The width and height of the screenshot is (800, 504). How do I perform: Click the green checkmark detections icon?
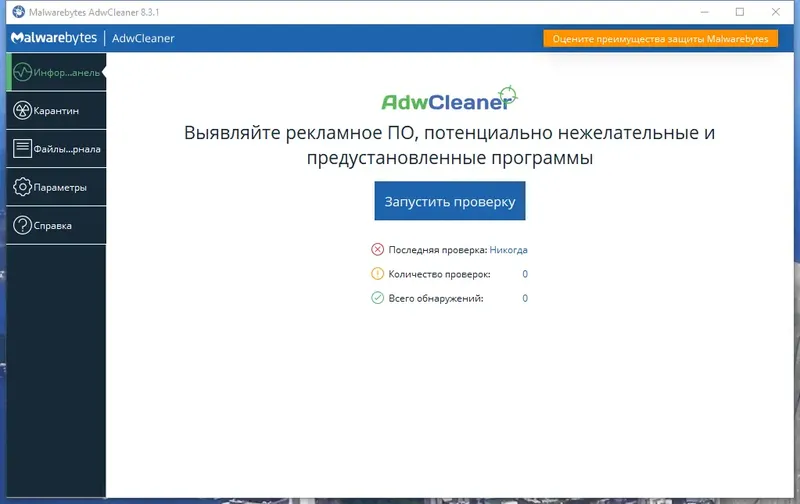pos(377,298)
